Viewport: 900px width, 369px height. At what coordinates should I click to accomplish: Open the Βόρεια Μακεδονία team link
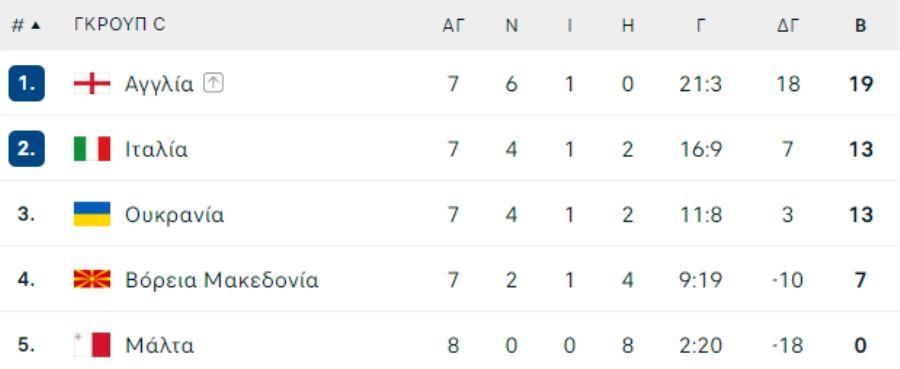point(222,281)
